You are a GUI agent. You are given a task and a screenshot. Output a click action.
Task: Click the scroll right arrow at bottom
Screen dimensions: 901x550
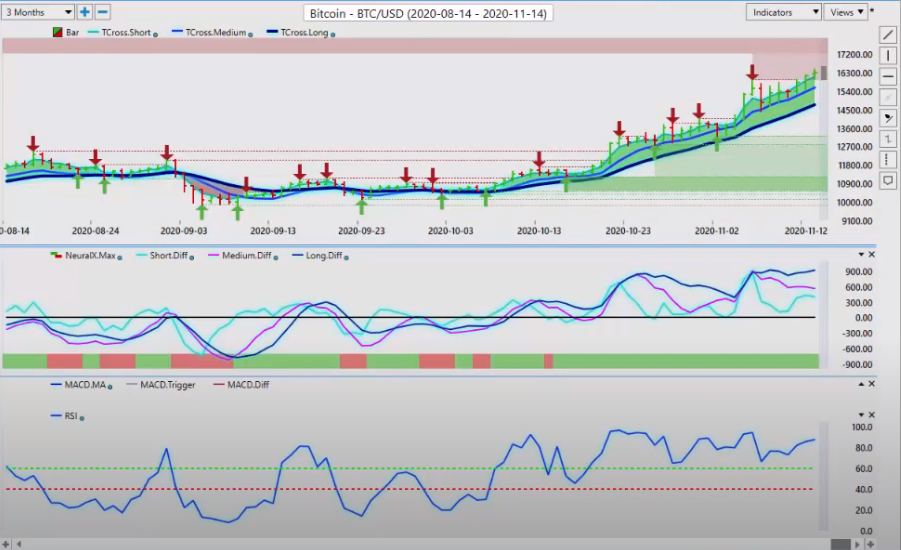857,544
